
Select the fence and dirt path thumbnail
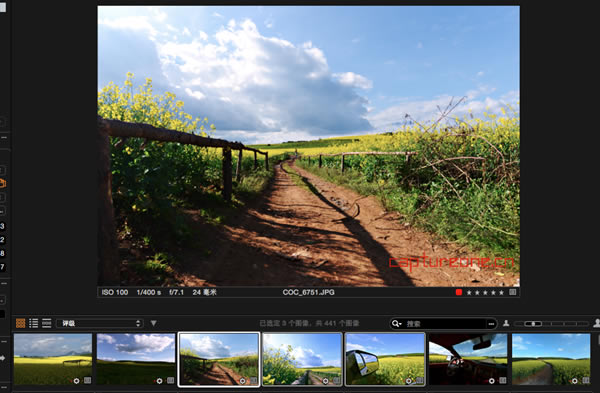pos(219,359)
